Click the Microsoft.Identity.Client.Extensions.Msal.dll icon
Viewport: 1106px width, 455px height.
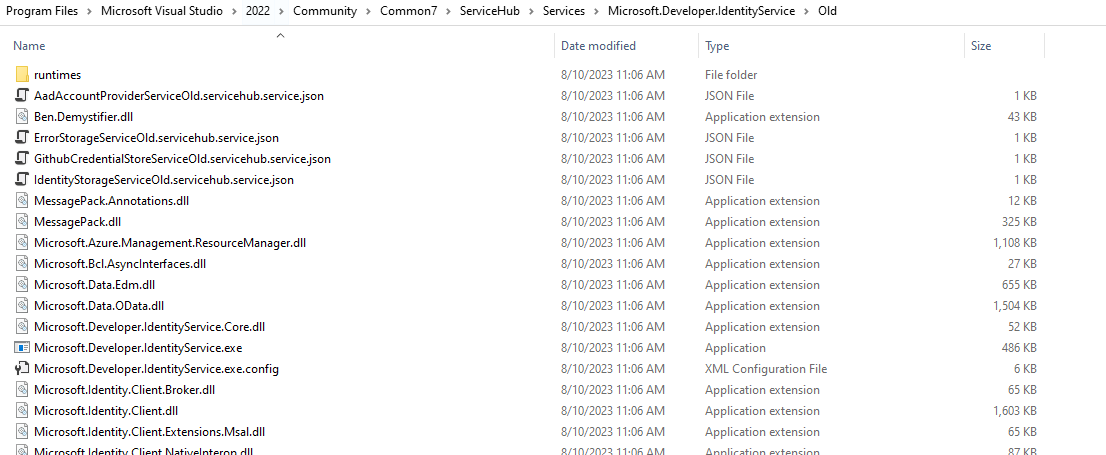22,432
